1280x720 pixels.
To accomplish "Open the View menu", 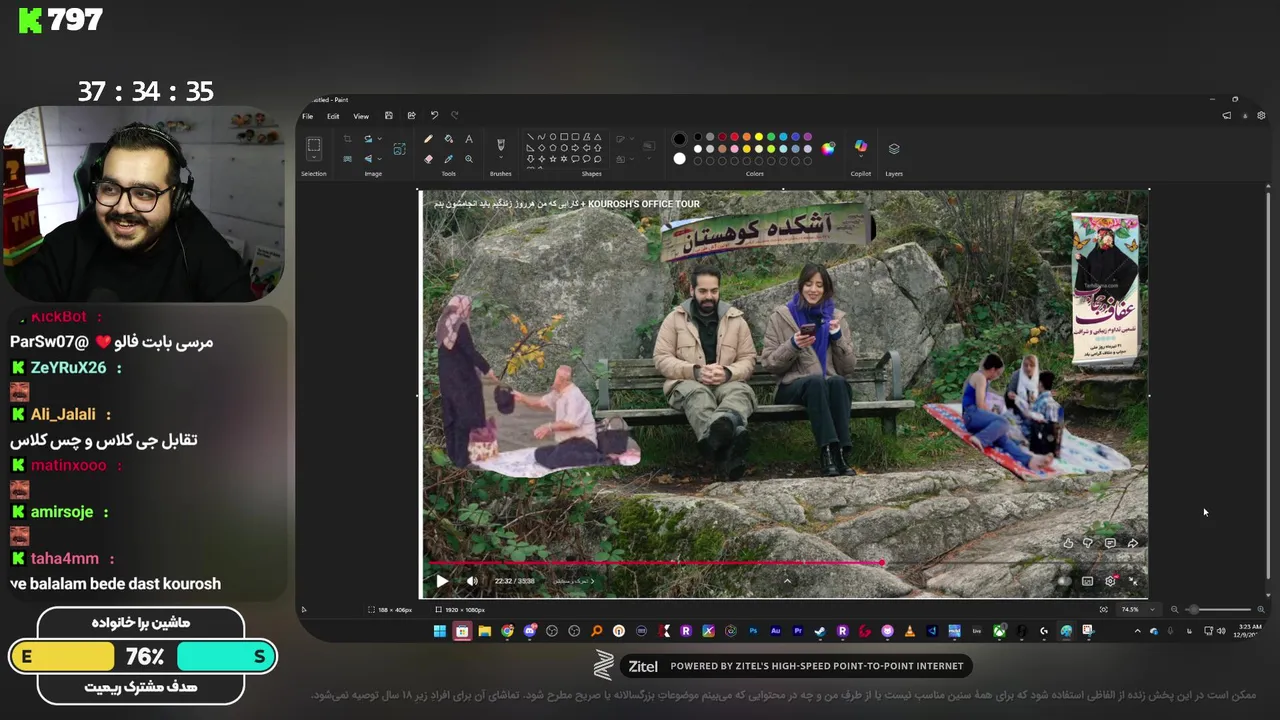I will click(x=361, y=116).
